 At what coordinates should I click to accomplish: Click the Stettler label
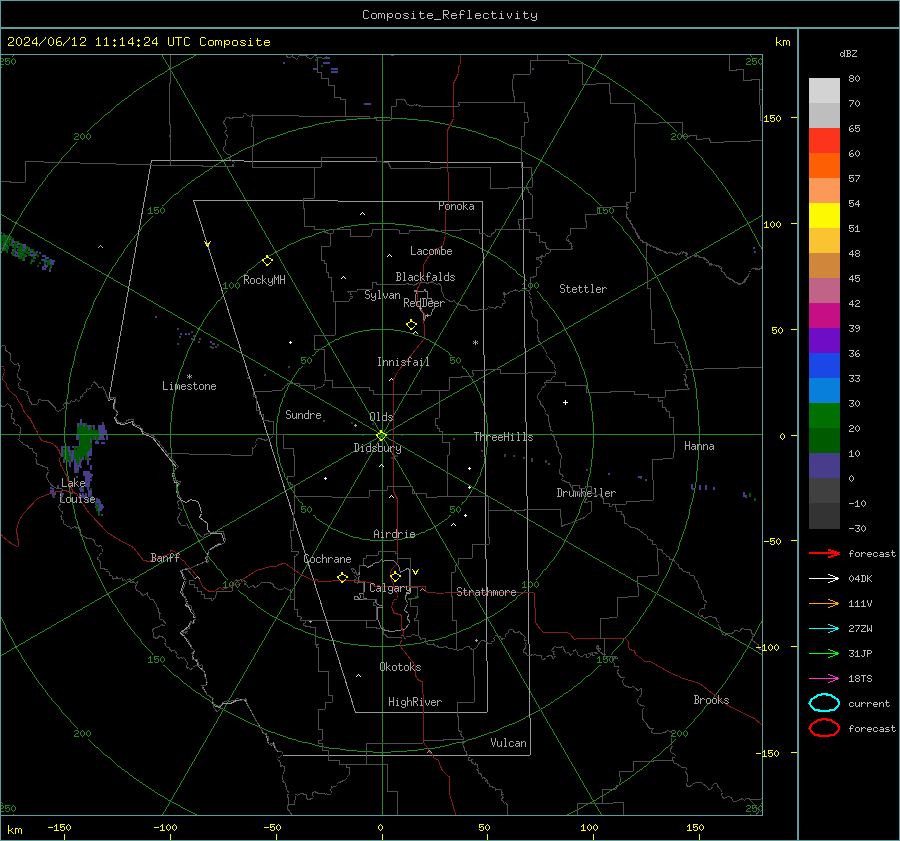pyautogui.click(x=583, y=289)
